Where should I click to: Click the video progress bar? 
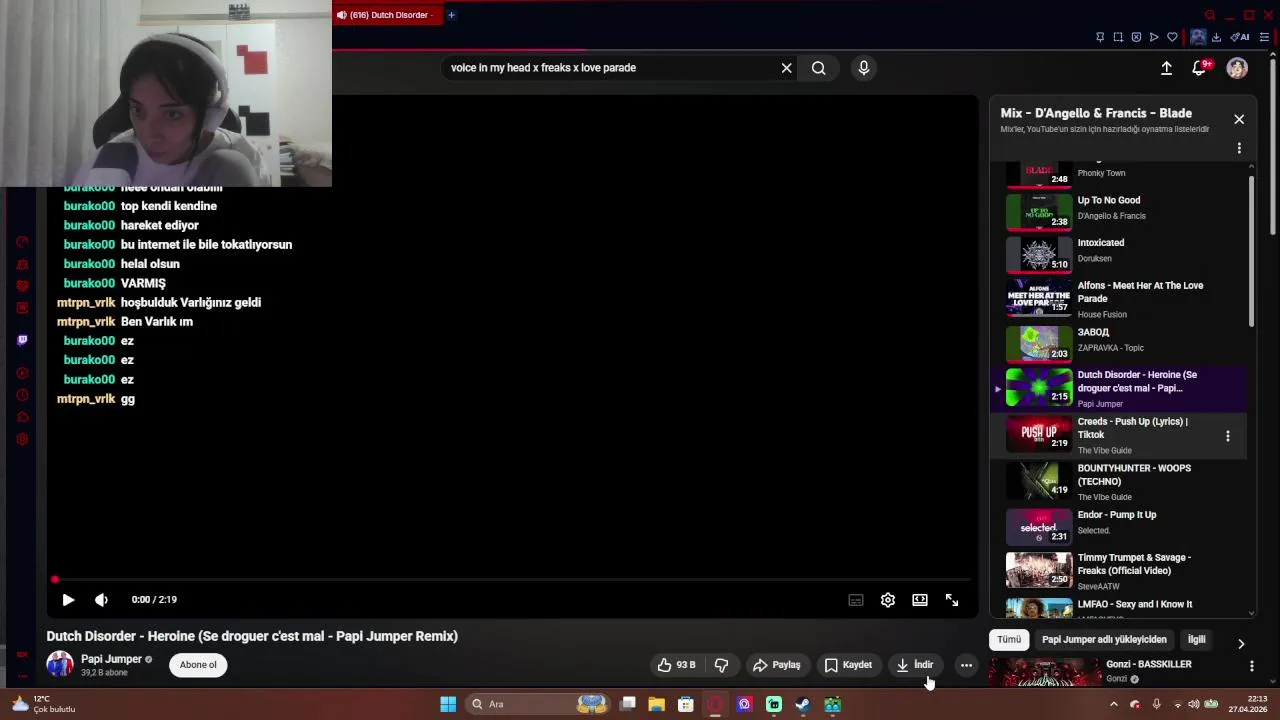(512, 579)
